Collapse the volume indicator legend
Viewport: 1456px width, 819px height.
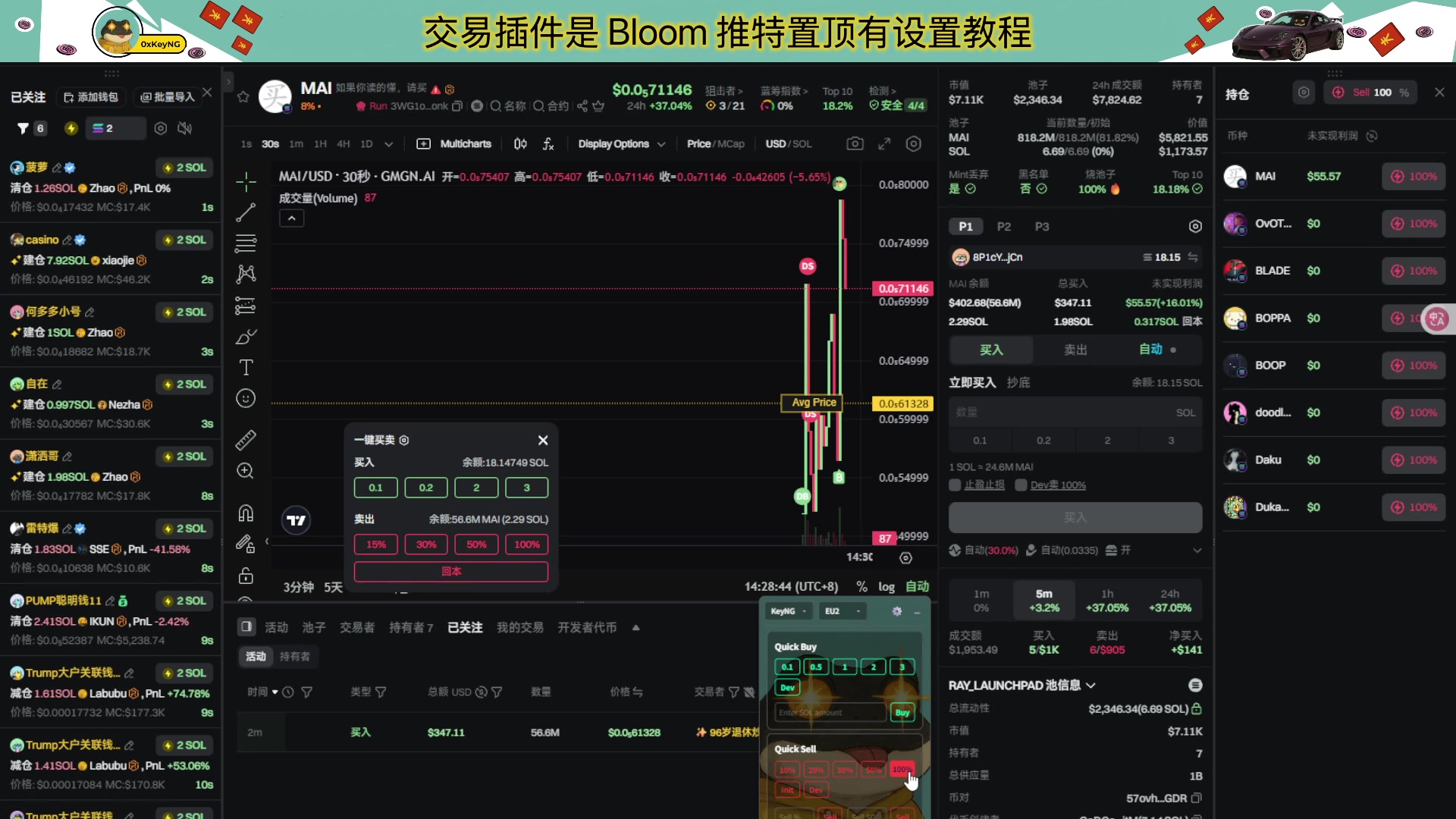tap(292, 218)
